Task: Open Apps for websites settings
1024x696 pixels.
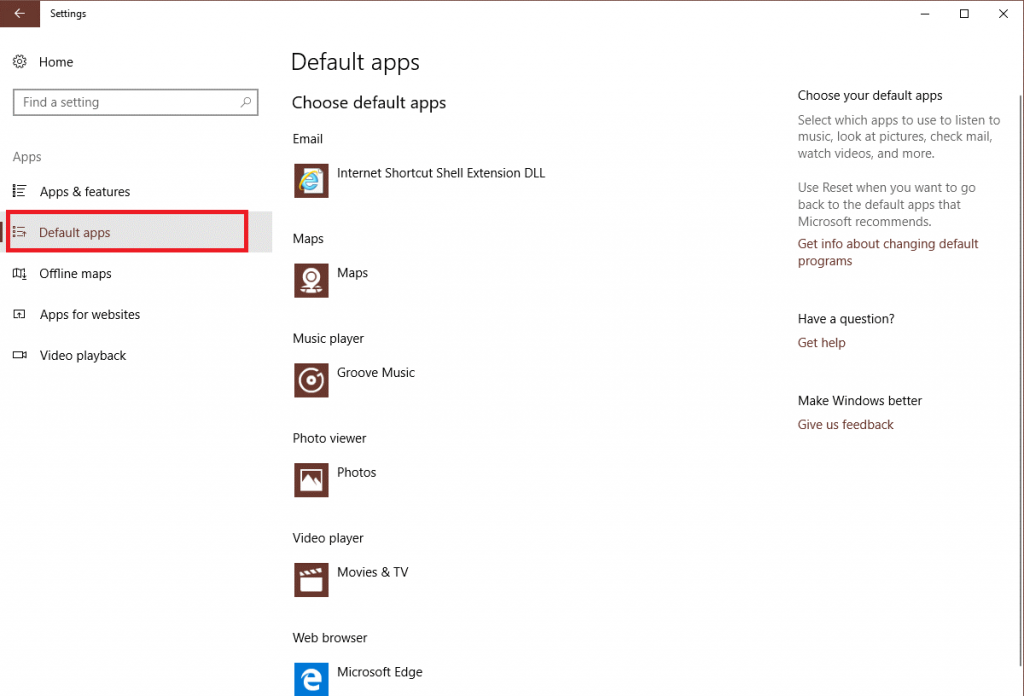Action: coord(89,315)
